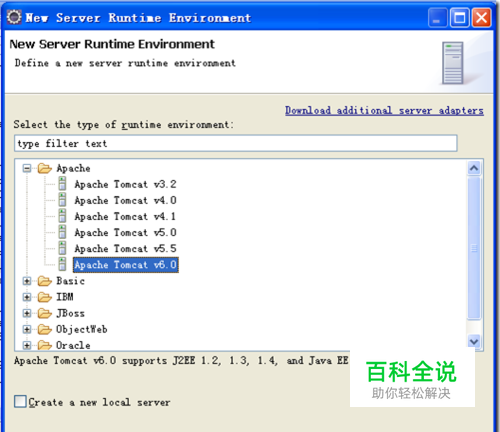Click the Apache Tomcat v4.0 server icon

click(62, 200)
